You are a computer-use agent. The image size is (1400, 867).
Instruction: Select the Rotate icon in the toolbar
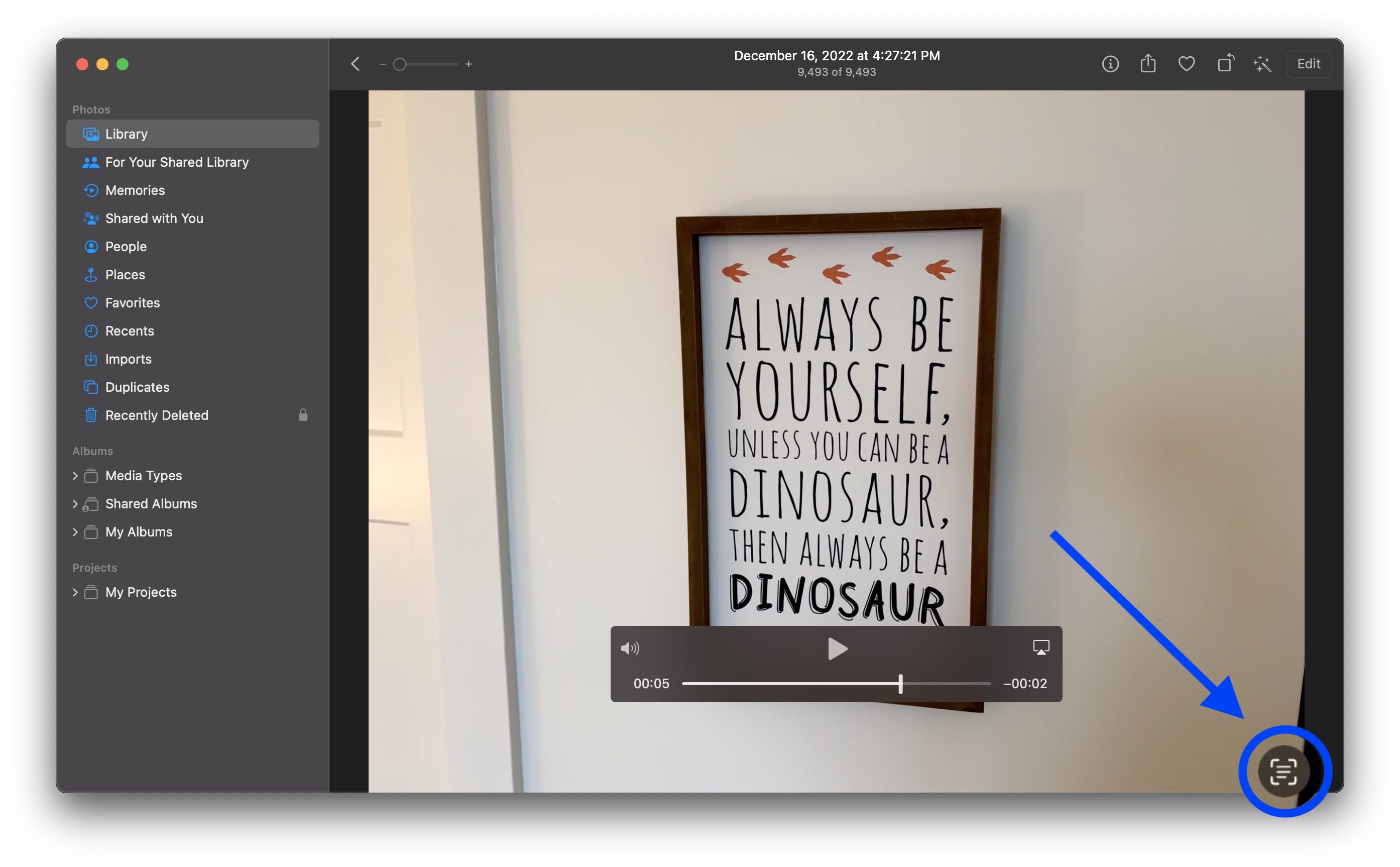[1226, 64]
